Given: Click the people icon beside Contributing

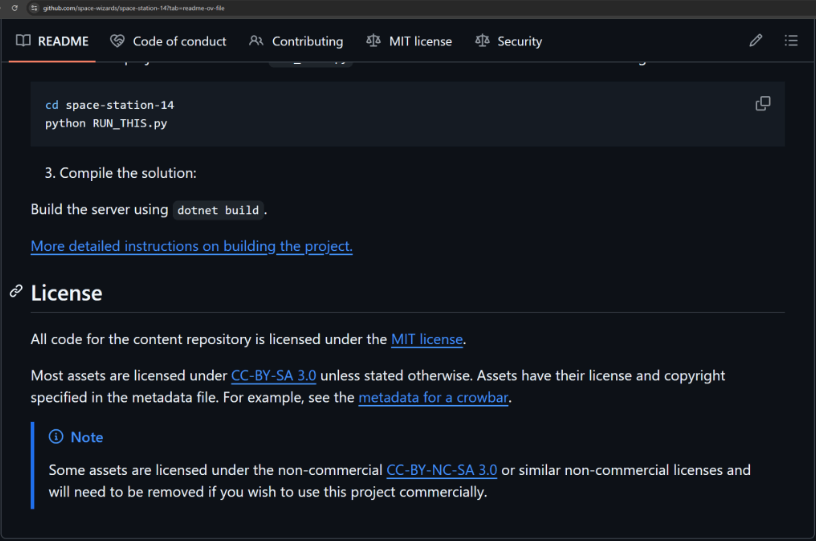Looking at the screenshot, I should 256,41.
